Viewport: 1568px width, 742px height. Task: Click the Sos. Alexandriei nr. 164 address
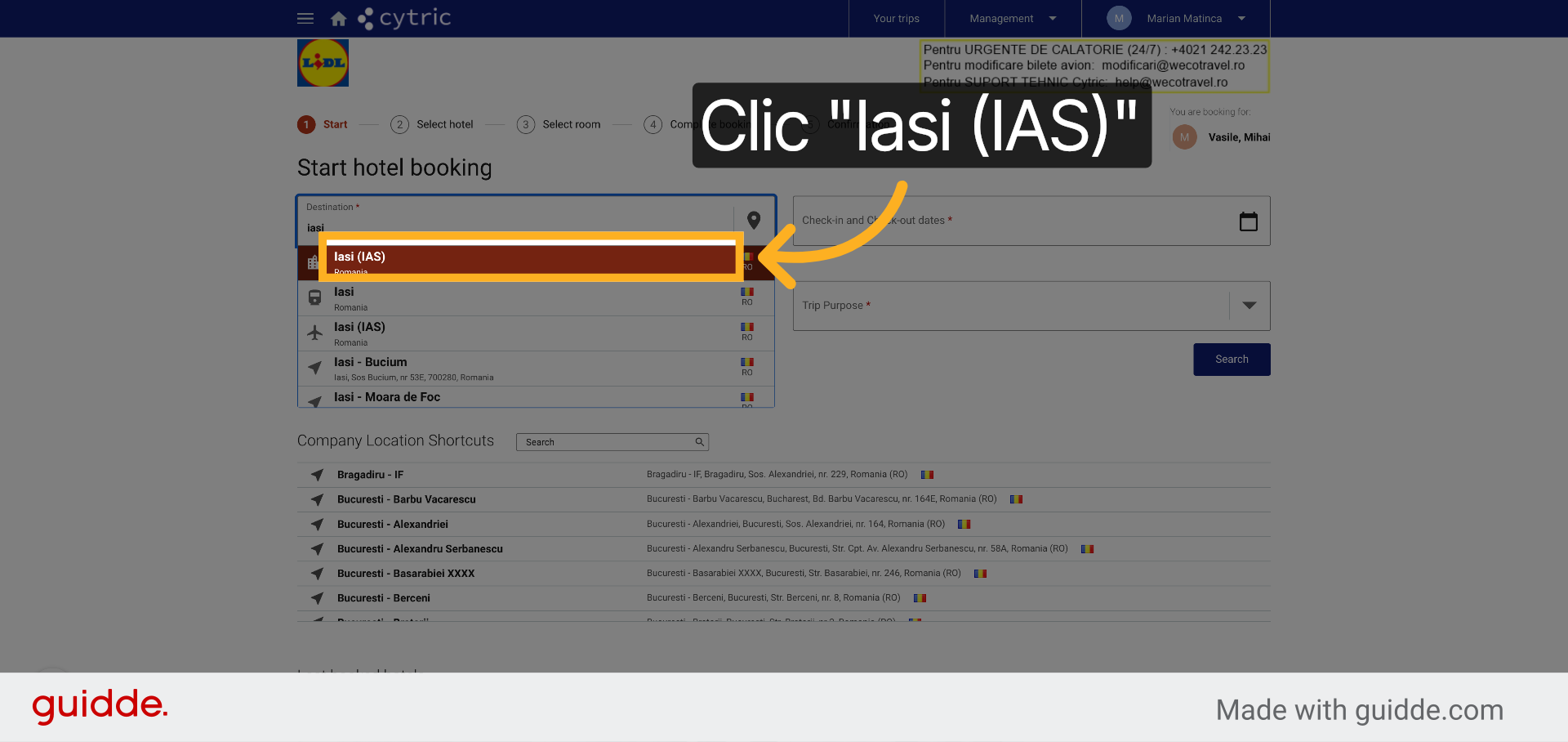pos(795,524)
